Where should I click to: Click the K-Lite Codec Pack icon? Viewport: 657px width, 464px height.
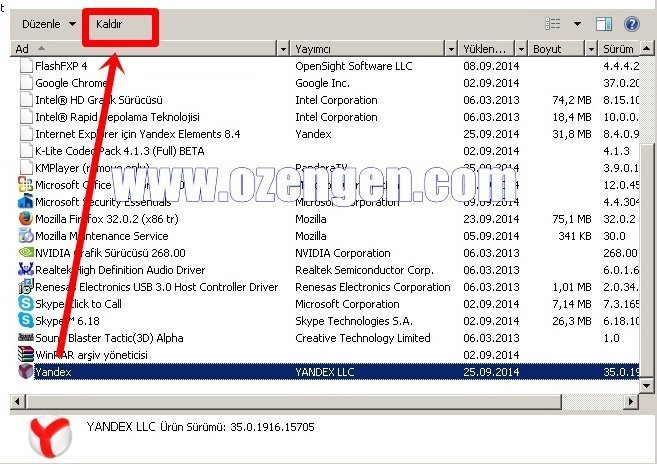[26, 150]
